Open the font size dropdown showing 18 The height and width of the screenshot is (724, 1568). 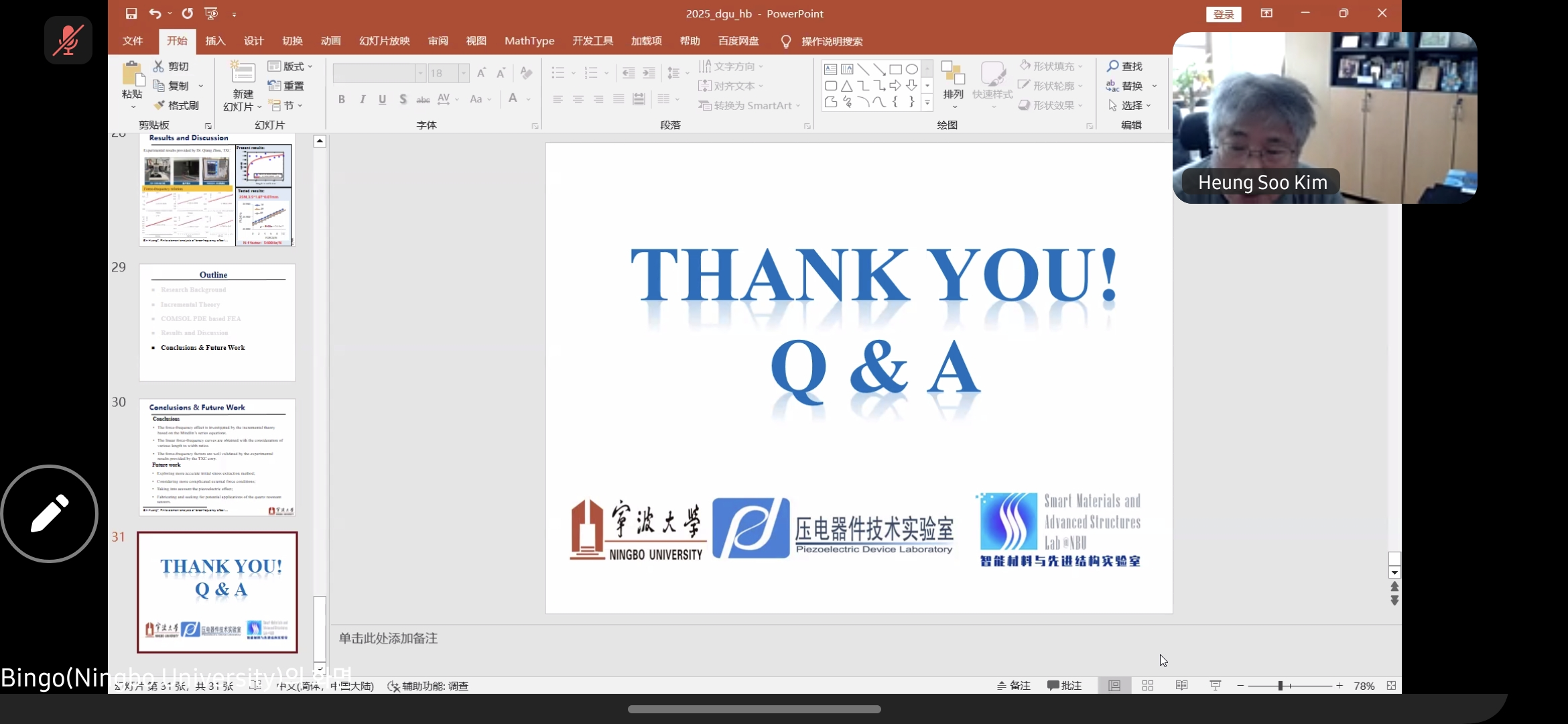point(463,73)
